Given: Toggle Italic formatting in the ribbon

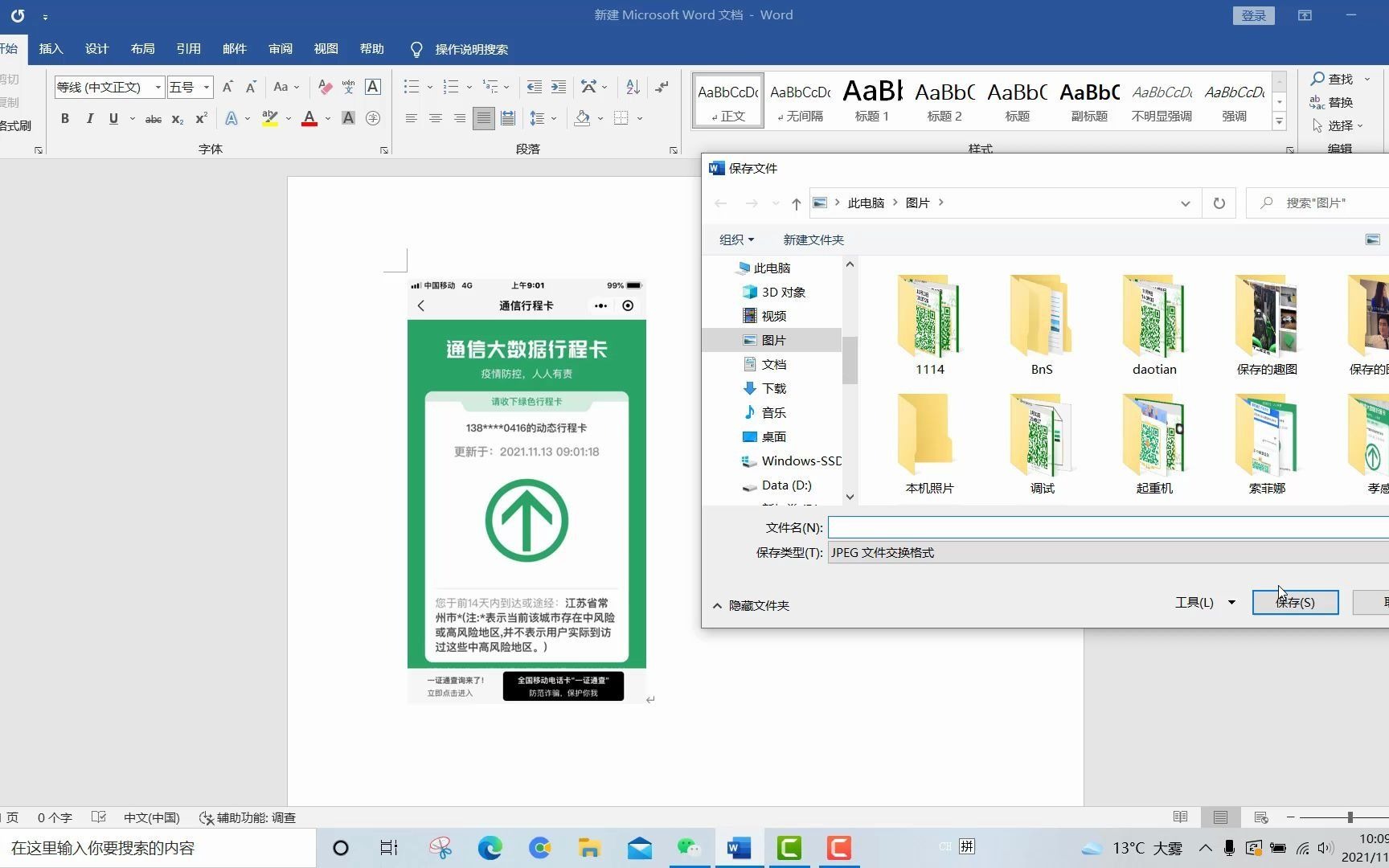Looking at the screenshot, I should pyautogui.click(x=89, y=118).
